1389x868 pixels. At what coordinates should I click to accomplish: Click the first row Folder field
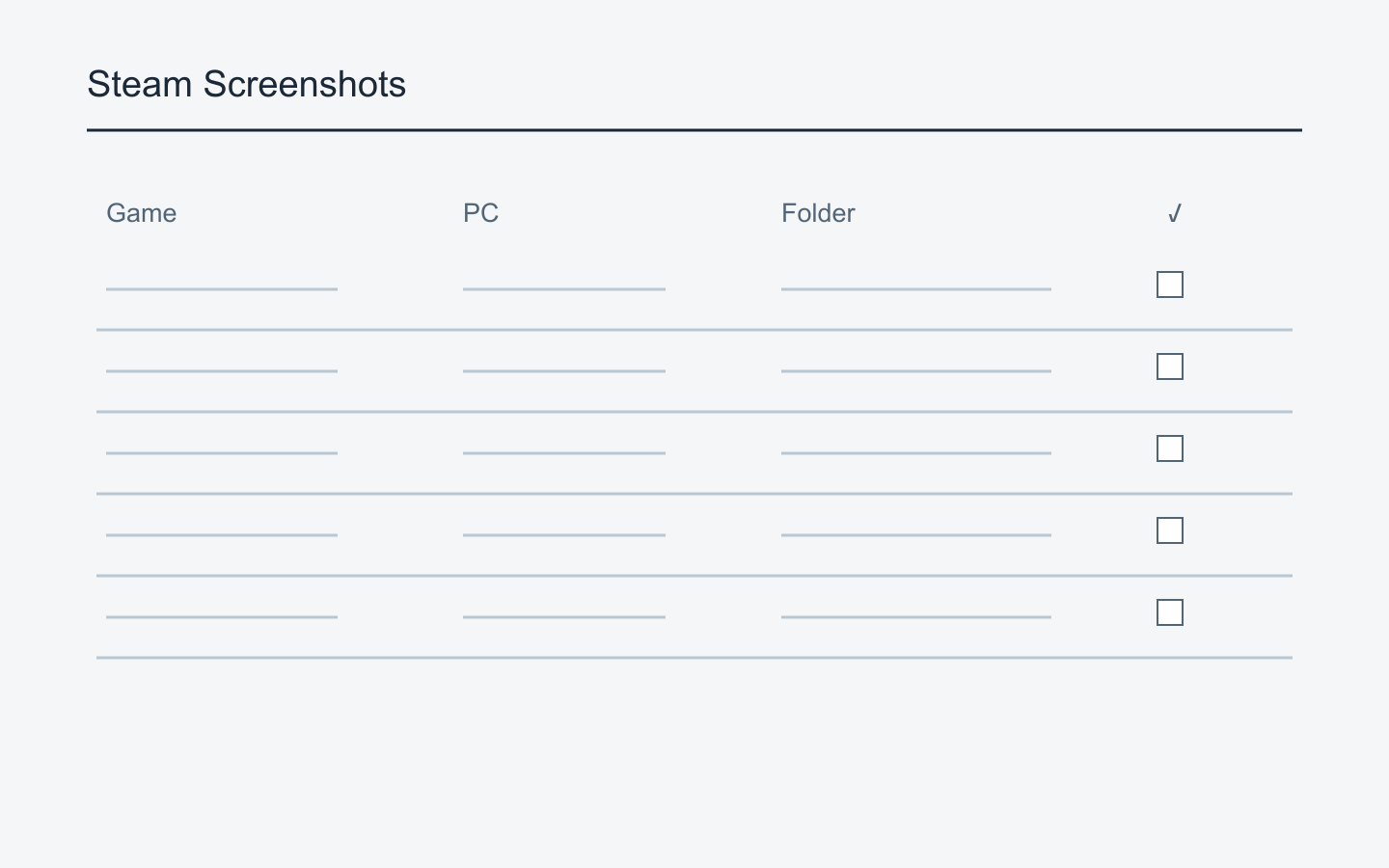coord(916,276)
